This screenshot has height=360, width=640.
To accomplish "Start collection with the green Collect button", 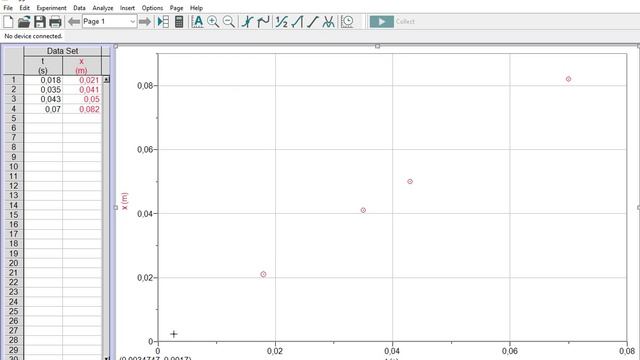I will (382, 22).
